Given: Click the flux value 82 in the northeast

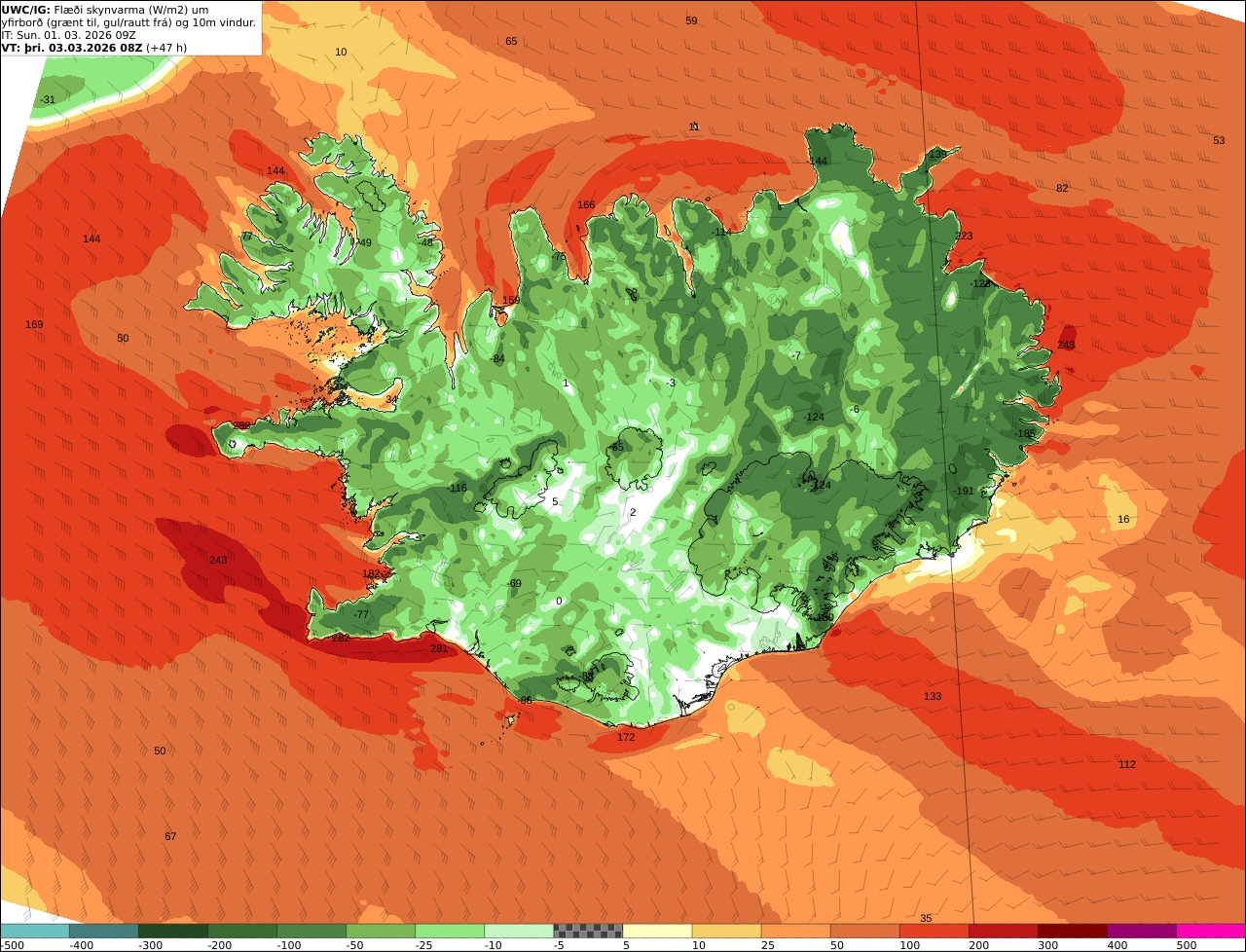Looking at the screenshot, I should click(1062, 188).
